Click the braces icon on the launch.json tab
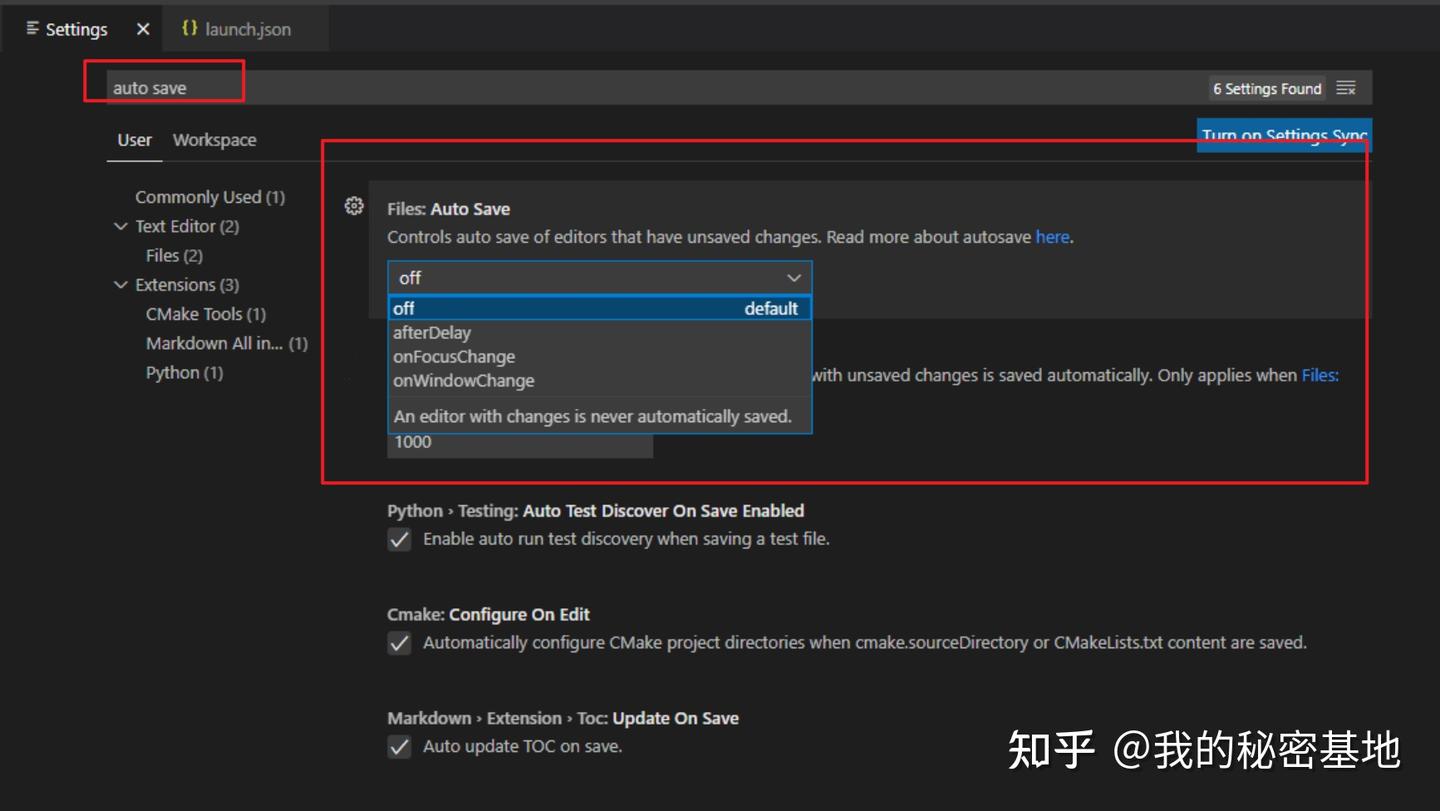This screenshot has width=1440, height=811. [190, 28]
